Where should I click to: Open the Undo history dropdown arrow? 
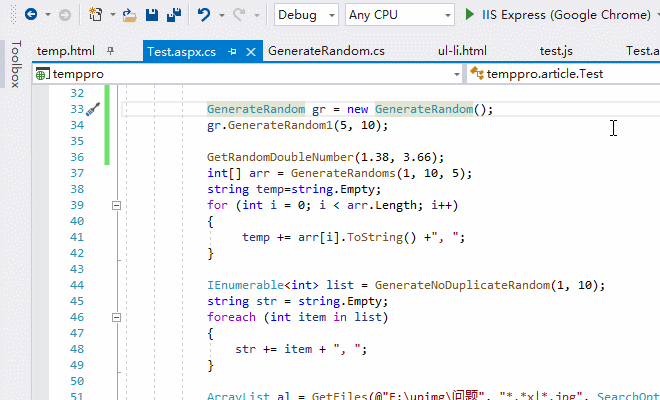click(x=222, y=15)
